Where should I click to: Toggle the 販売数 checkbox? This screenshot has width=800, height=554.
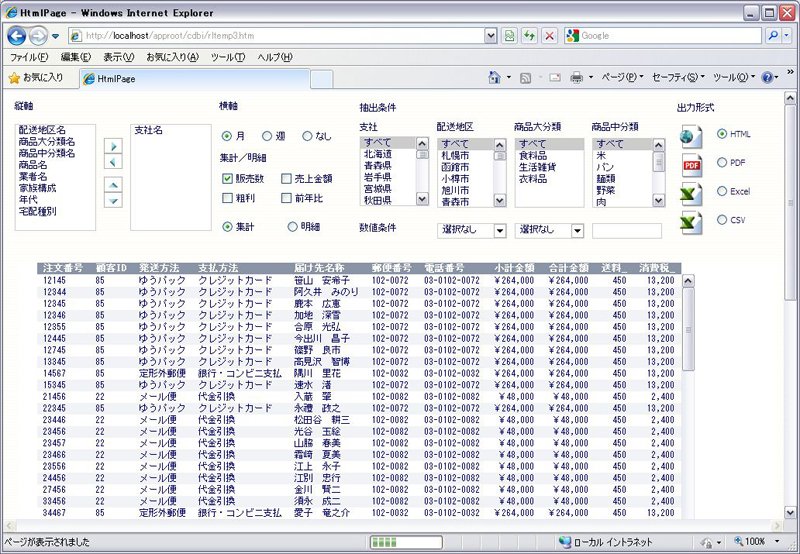[x=228, y=179]
